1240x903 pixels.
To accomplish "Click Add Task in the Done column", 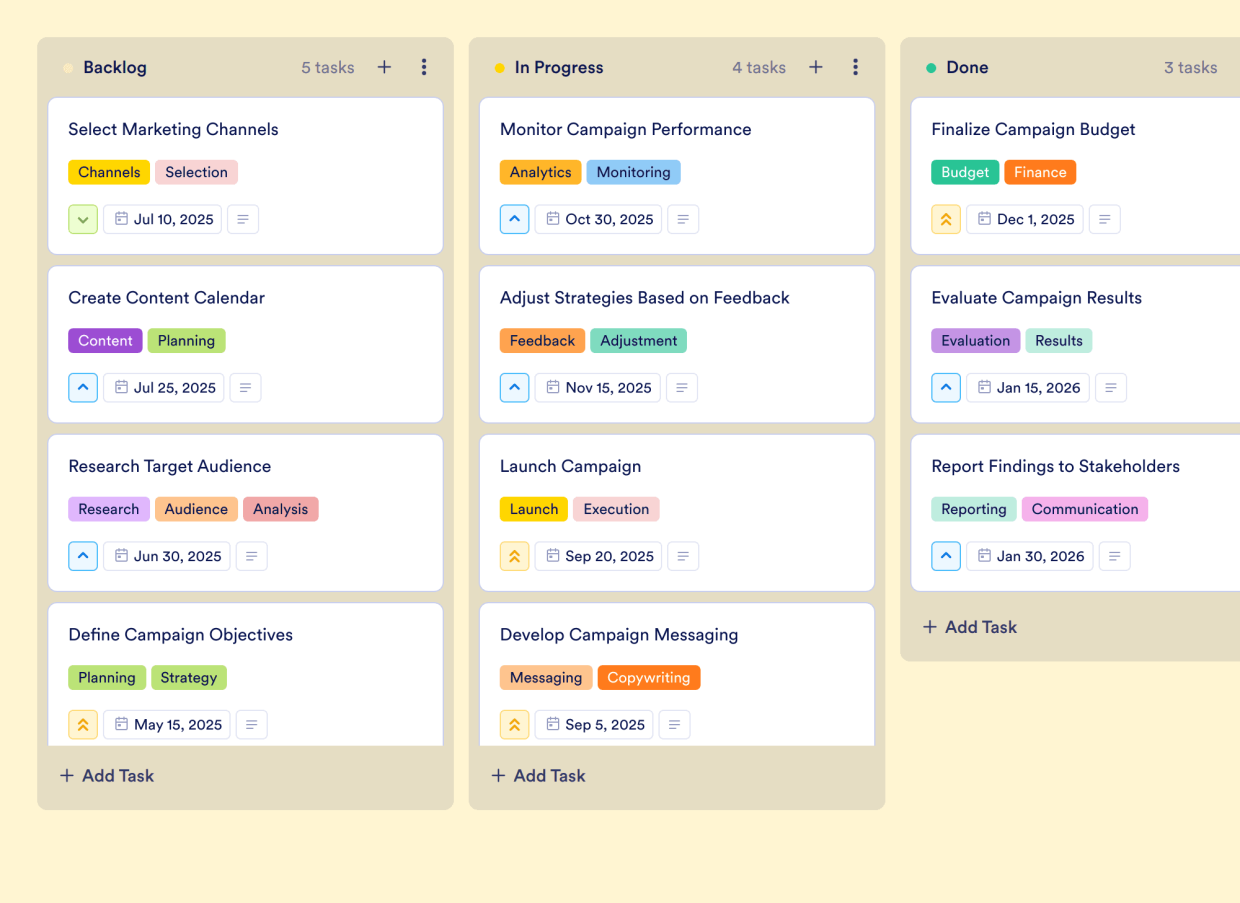I will [x=969, y=627].
